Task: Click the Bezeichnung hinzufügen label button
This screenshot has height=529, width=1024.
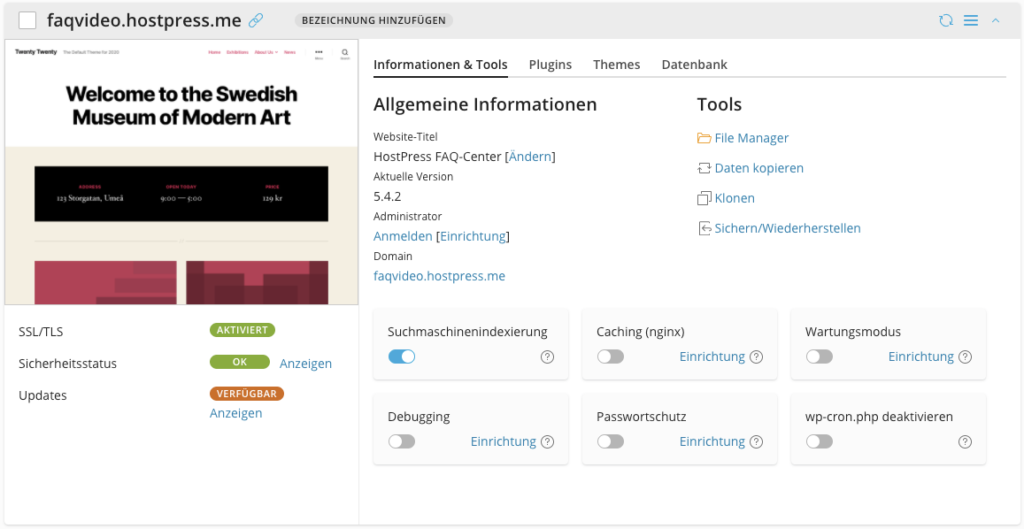Action: pos(374,20)
